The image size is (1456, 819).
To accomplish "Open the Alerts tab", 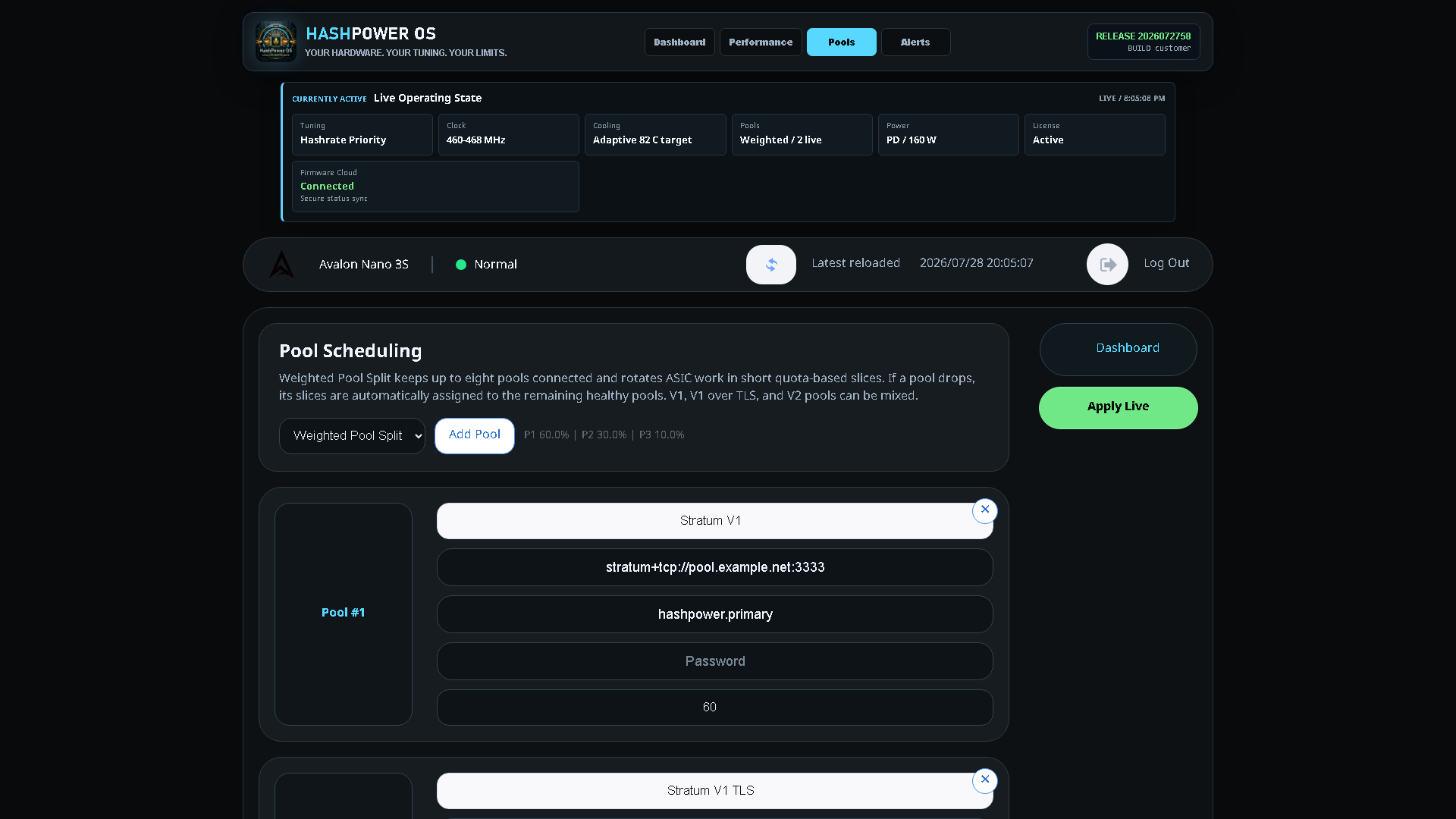I will (915, 42).
